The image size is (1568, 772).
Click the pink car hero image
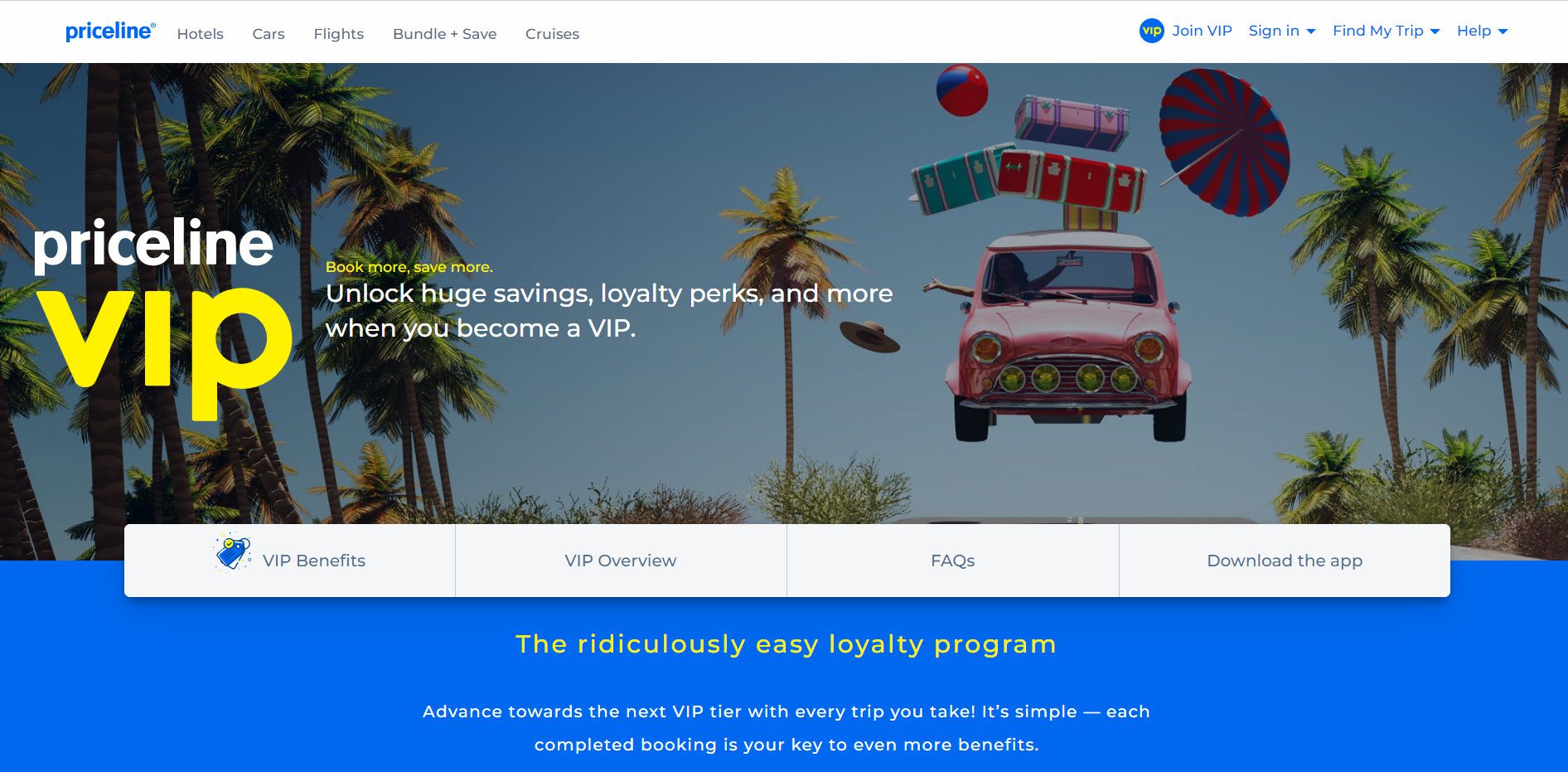click(1069, 336)
